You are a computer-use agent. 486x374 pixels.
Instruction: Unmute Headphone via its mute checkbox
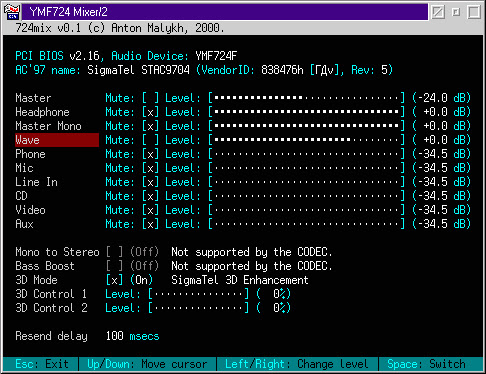point(150,112)
